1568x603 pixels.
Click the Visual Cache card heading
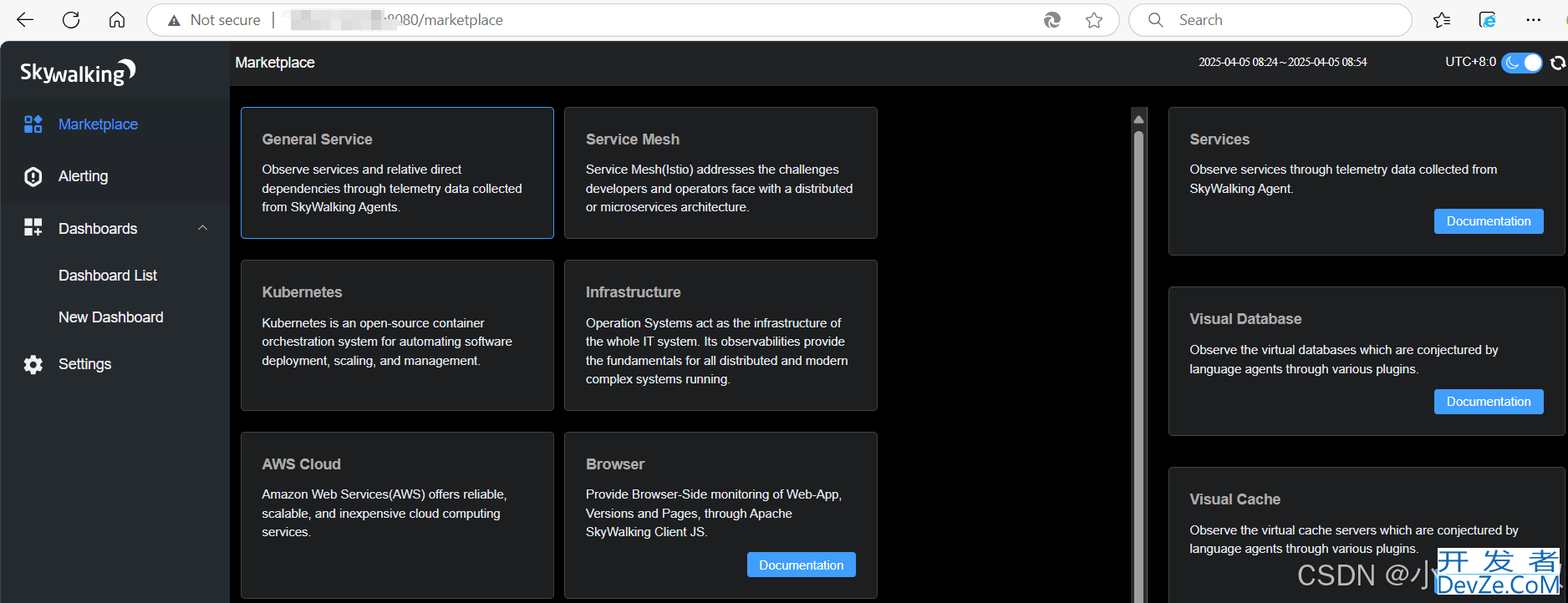[1235, 499]
